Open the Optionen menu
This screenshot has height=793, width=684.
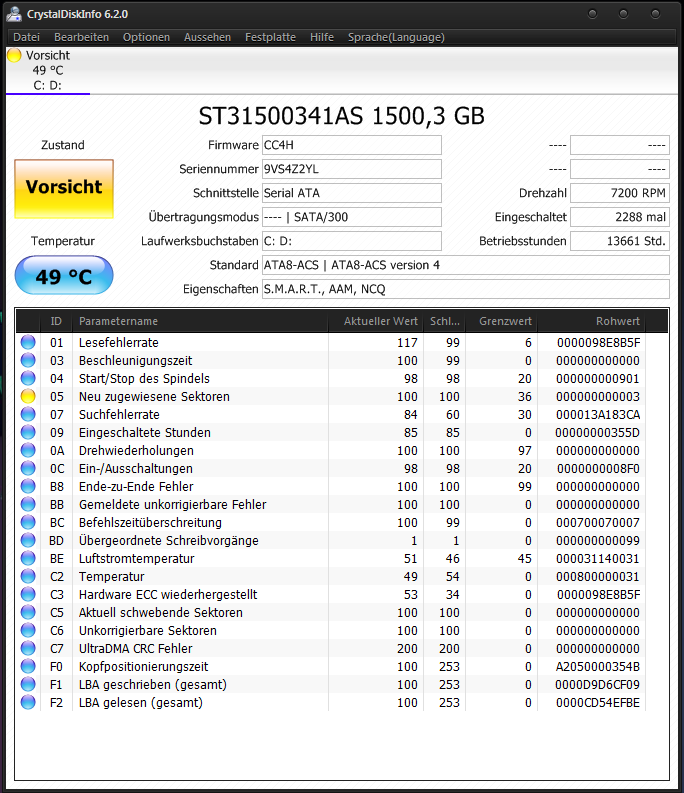(x=146, y=37)
